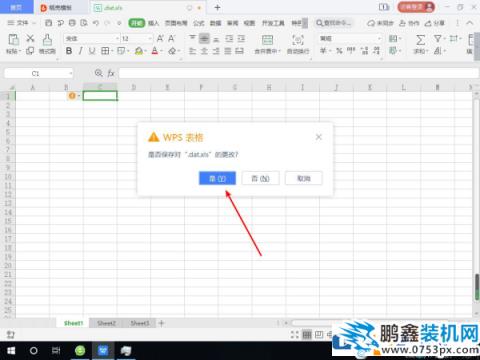Open the Developer Tools ribbon tab
The image size is (480, 360).
(x=273, y=23)
